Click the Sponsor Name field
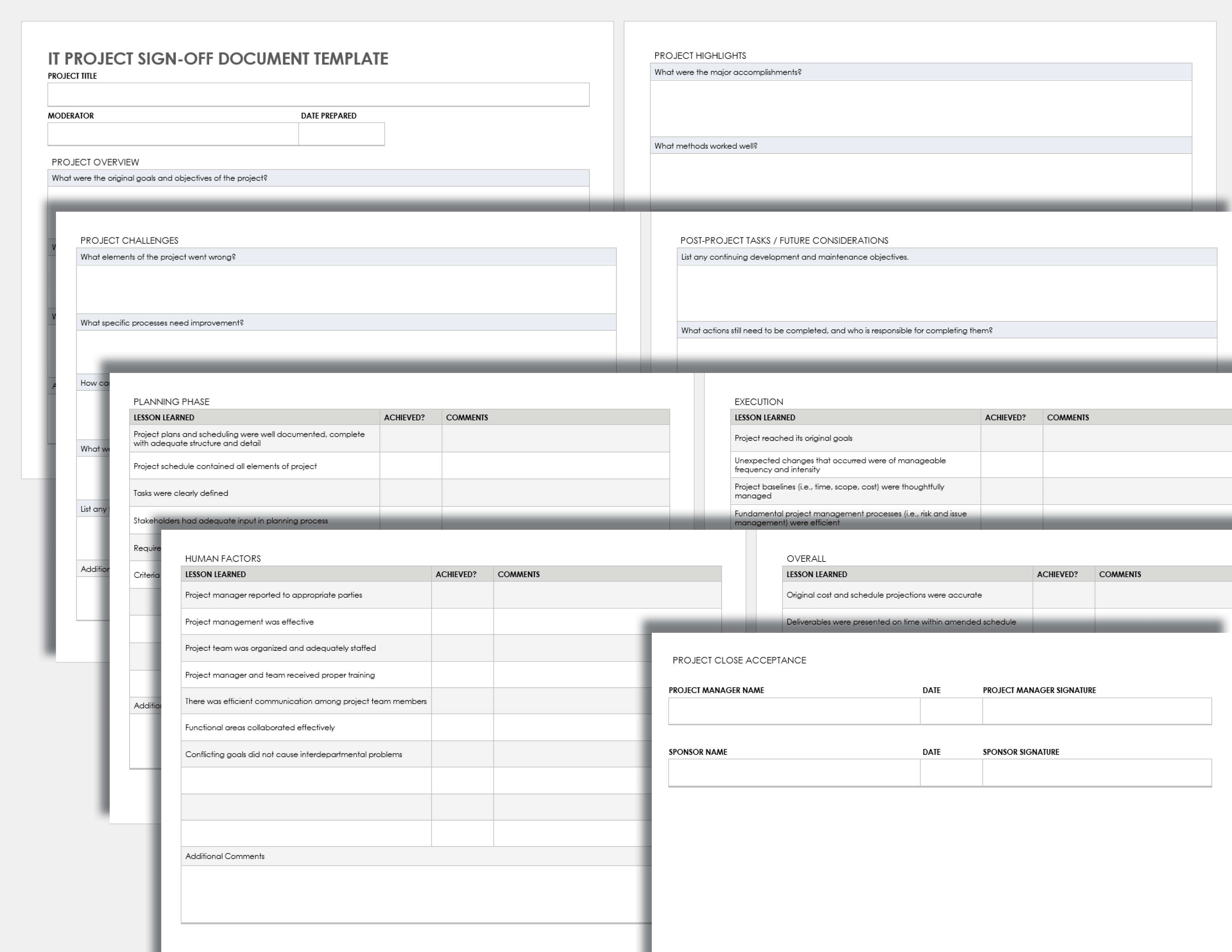This screenshot has width=1232, height=952. tap(794, 773)
